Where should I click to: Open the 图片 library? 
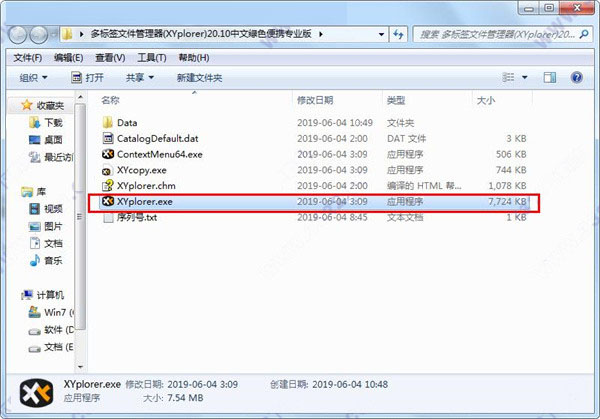[53, 226]
